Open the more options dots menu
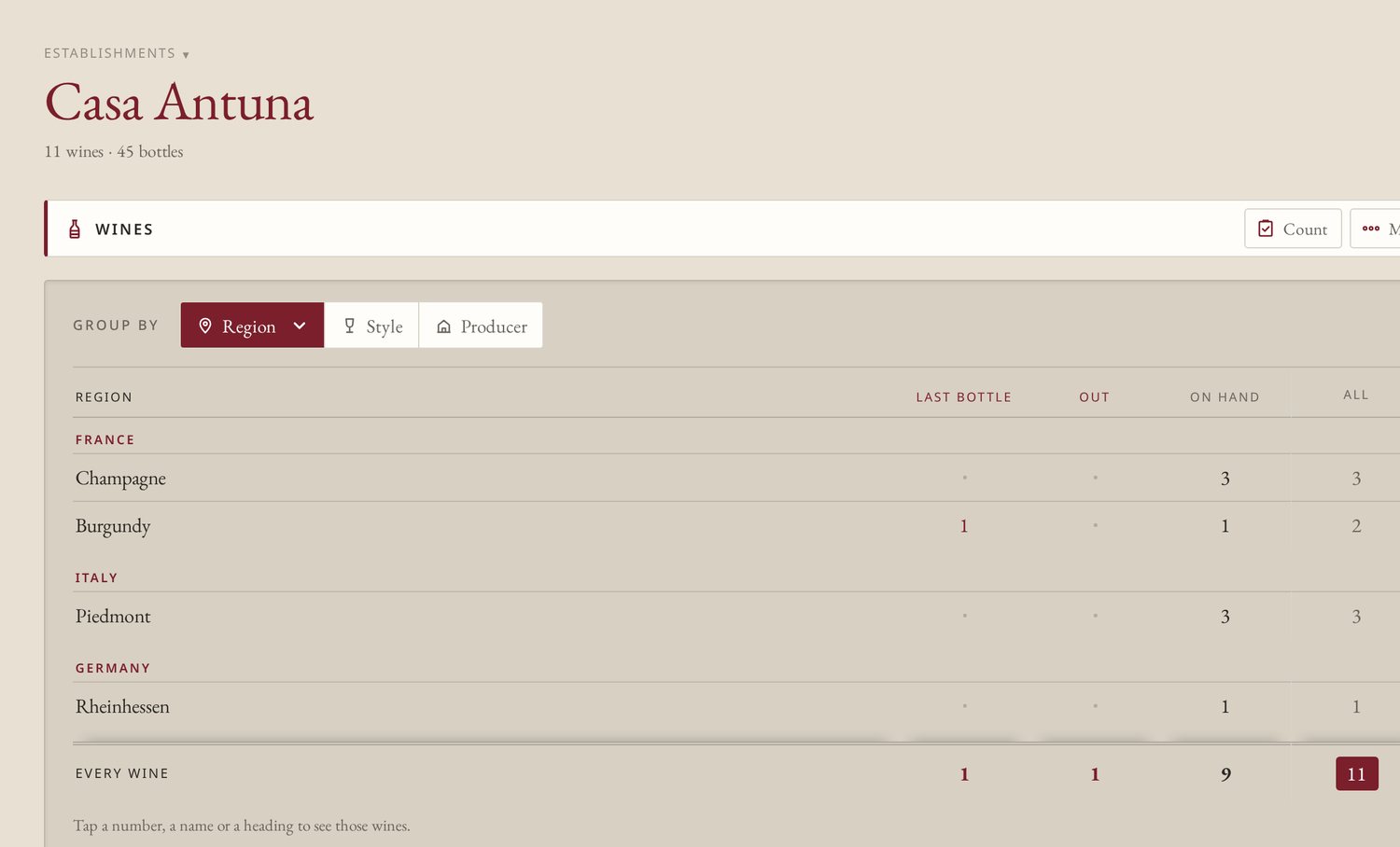 (x=1375, y=229)
